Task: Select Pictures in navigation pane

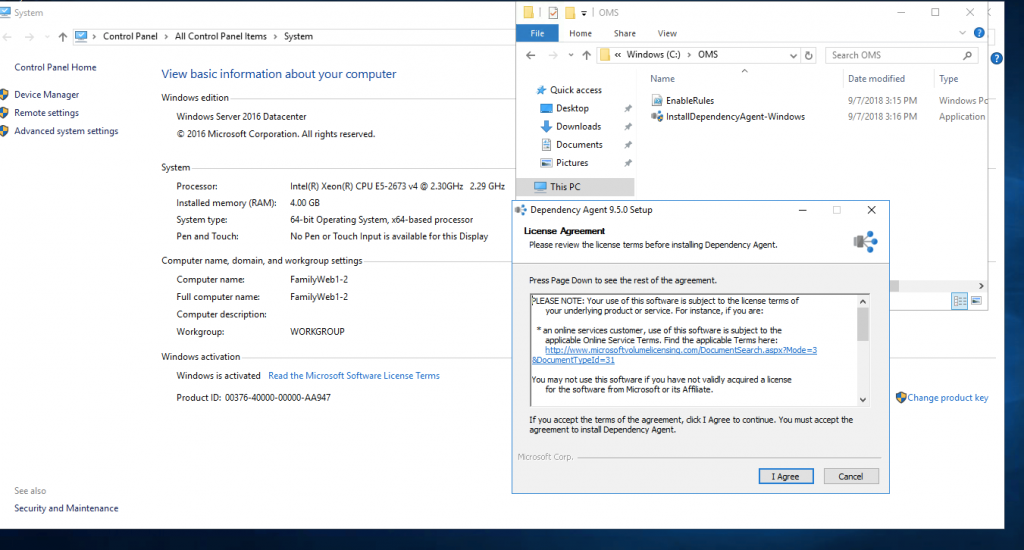Action: click(x=571, y=163)
